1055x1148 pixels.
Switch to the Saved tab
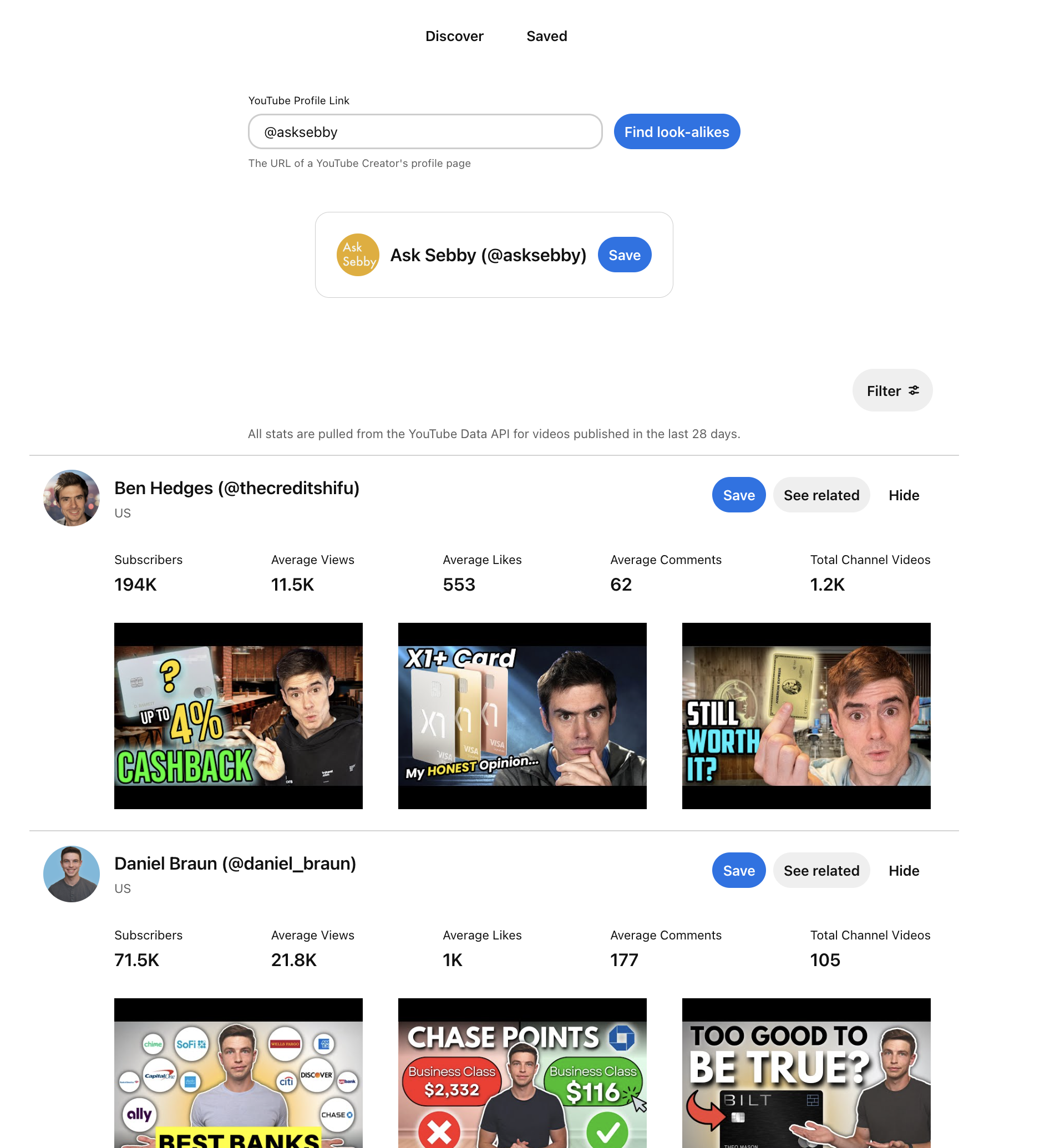click(x=546, y=36)
